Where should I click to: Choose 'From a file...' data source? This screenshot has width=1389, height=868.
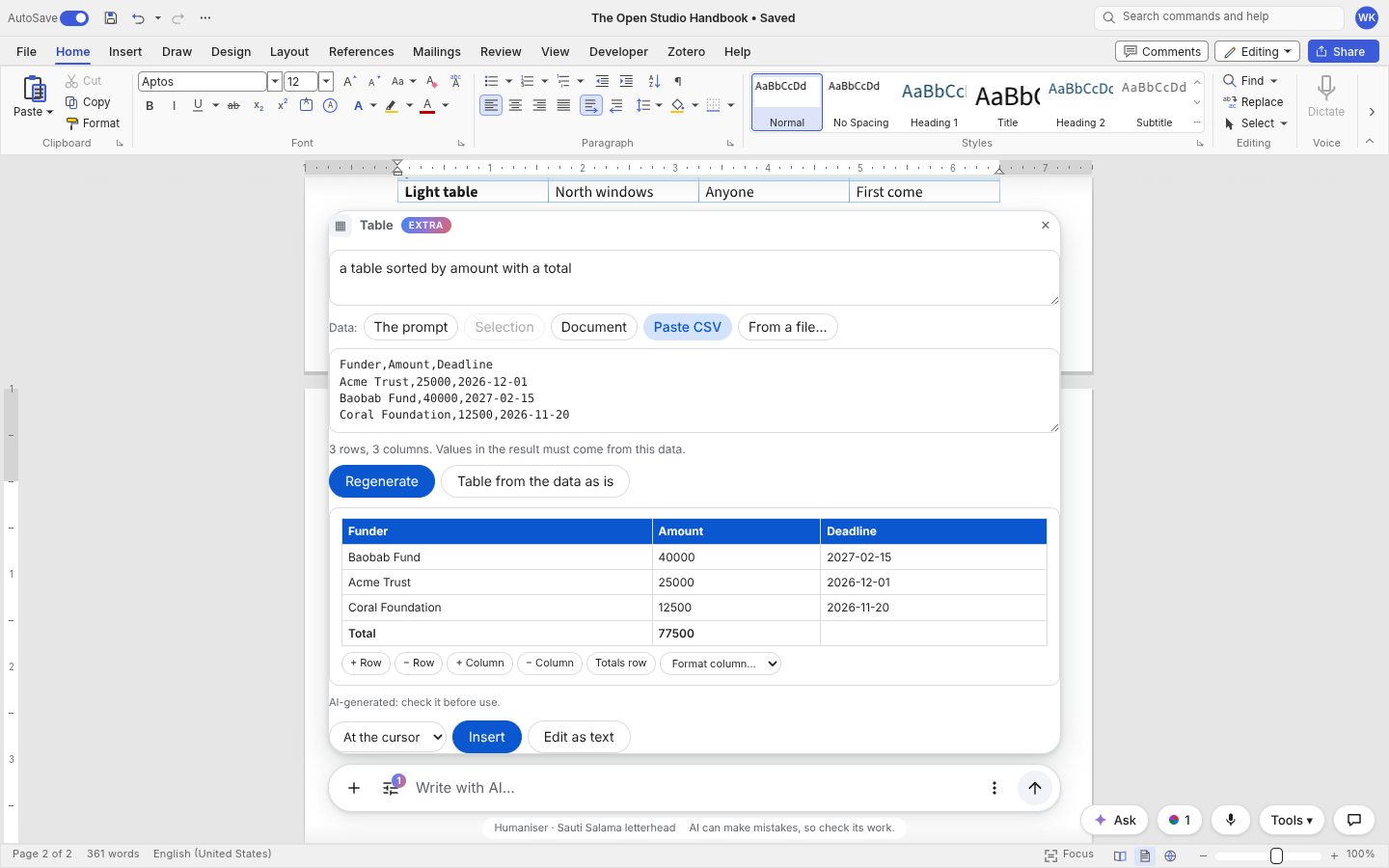pos(788,327)
